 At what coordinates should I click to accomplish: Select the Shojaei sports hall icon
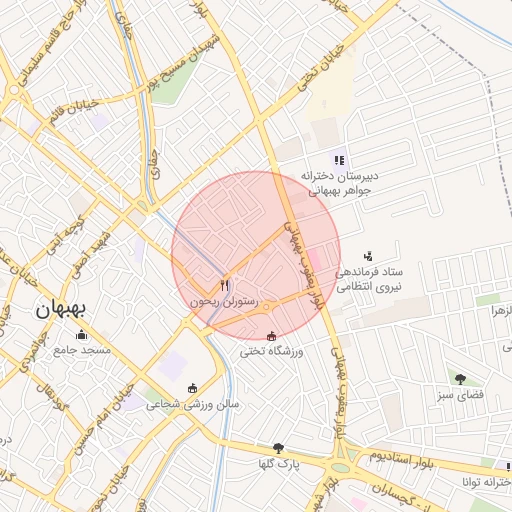(x=192, y=389)
